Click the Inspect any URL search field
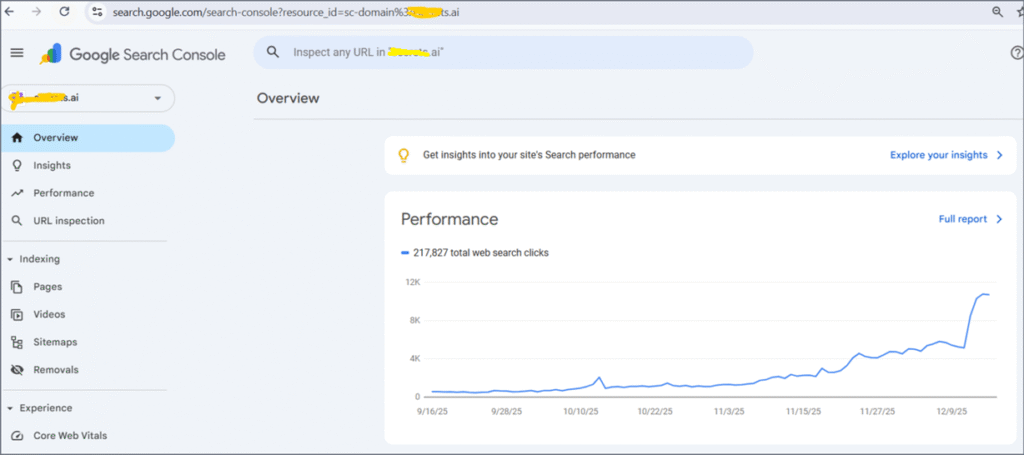Image resolution: width=1024 pixels, height=455 pixels. [510, 52]
